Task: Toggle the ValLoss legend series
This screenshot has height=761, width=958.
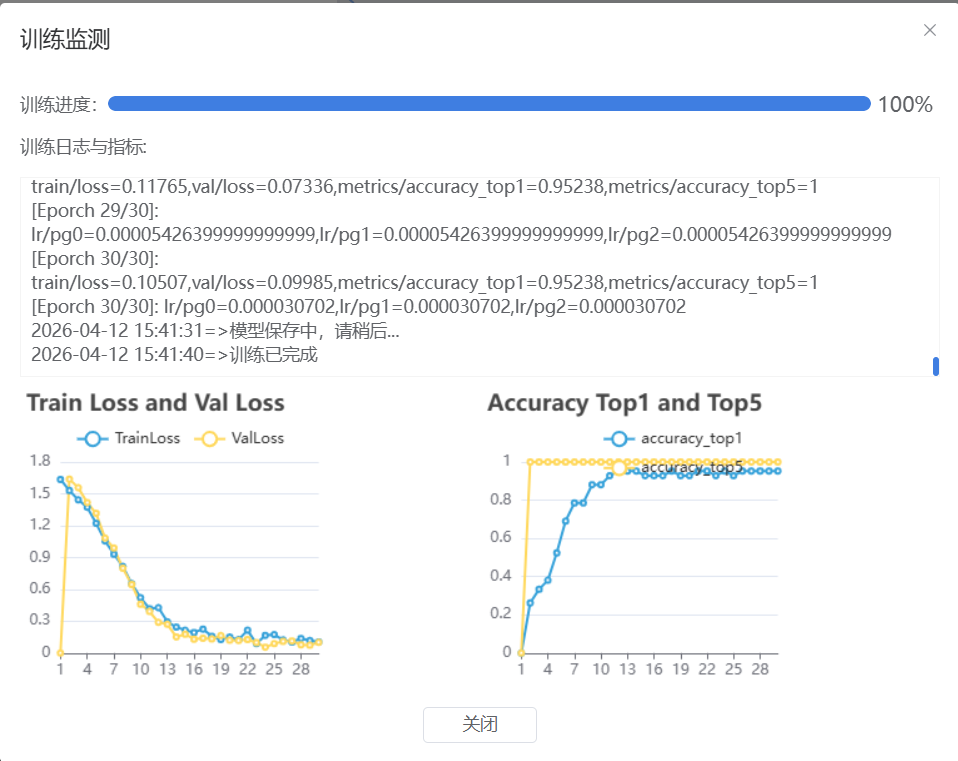Action: tap(244, 438)
